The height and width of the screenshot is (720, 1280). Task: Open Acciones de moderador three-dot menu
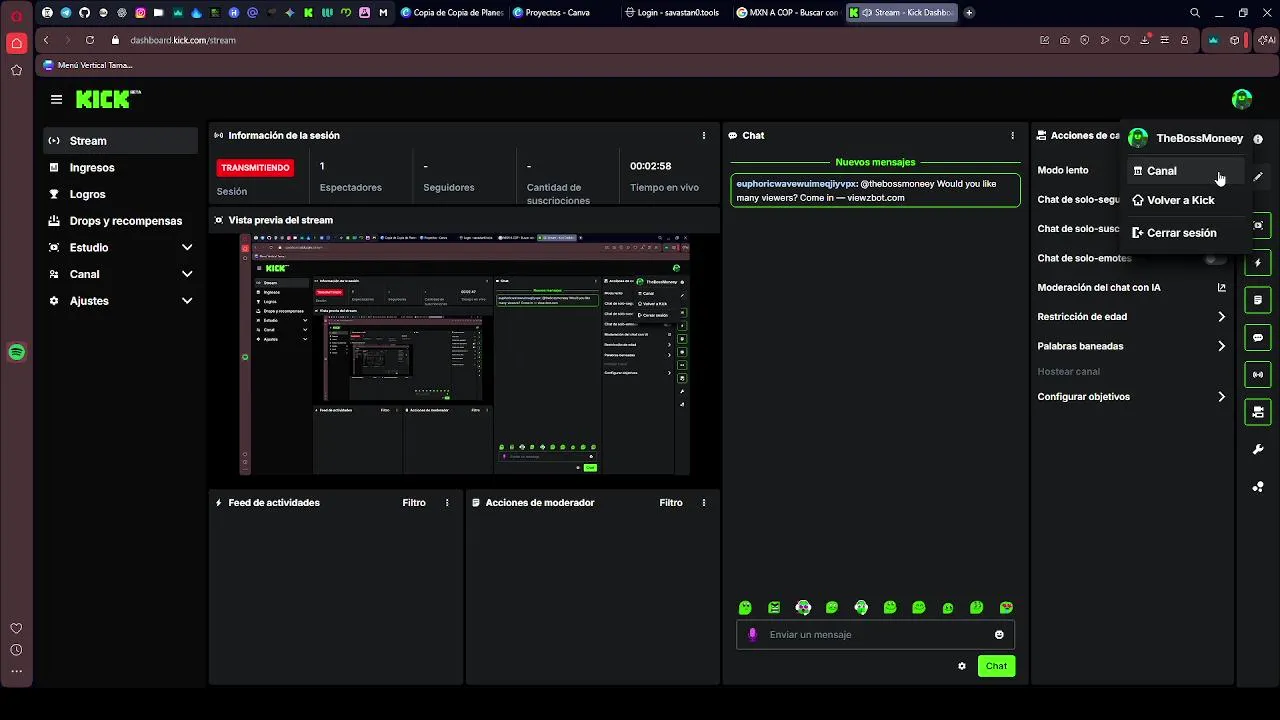tap(704, 503)
